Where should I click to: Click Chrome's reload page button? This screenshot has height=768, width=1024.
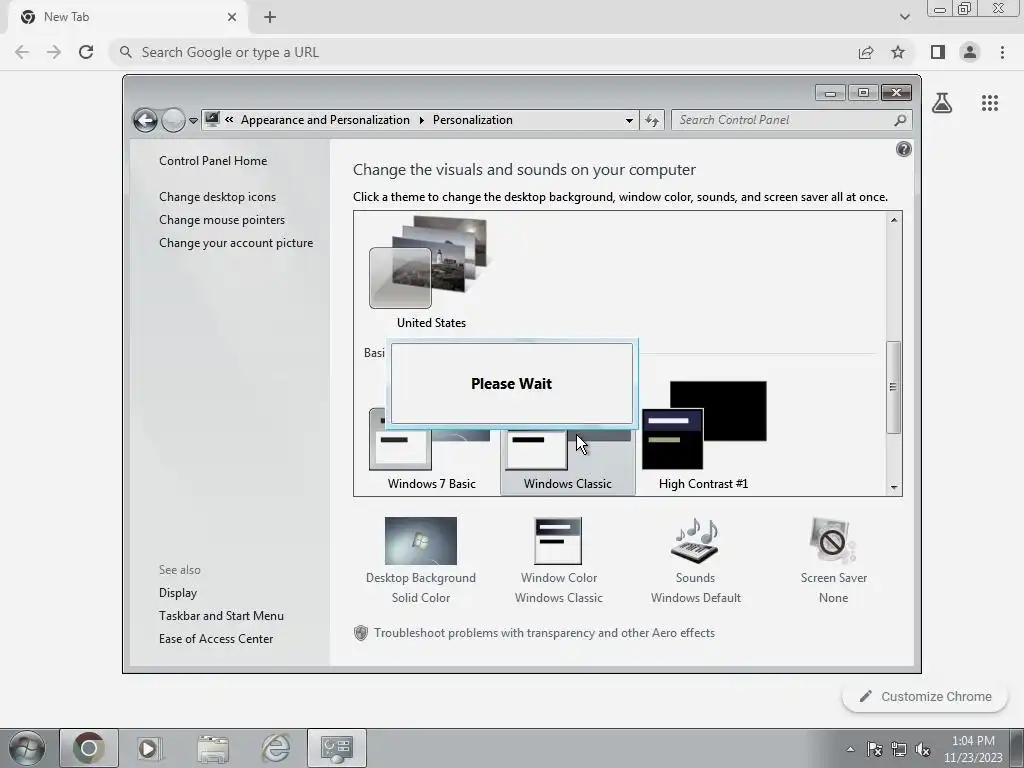[86, 52]
